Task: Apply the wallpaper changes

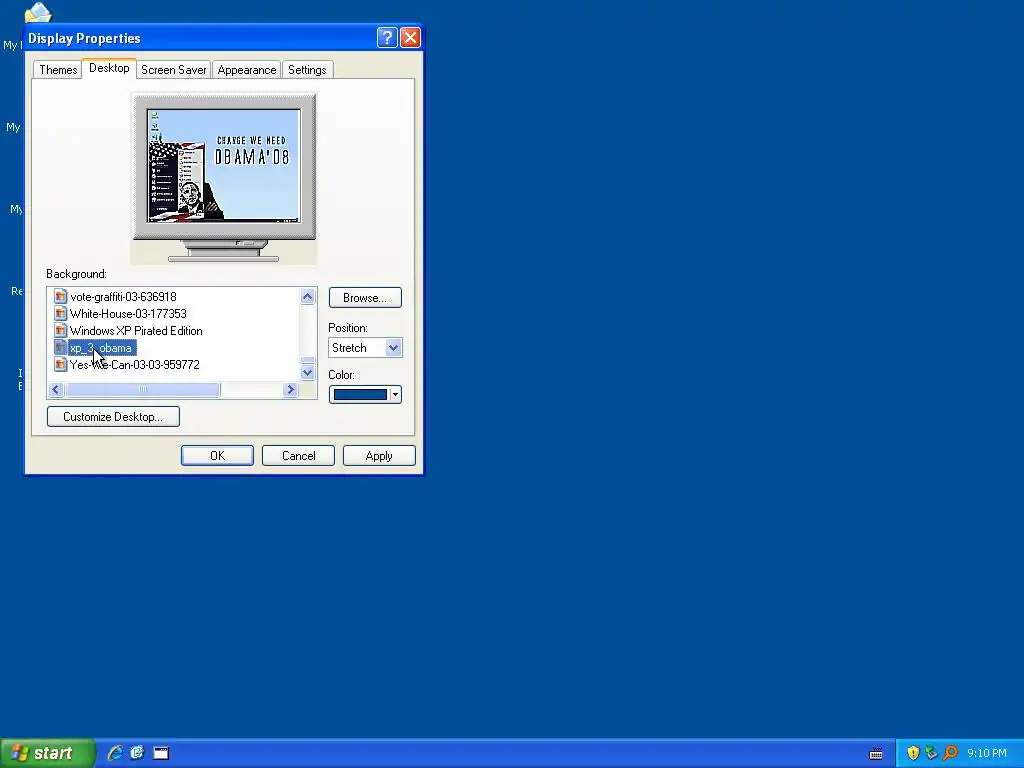Action: click(x=379, y=456)
